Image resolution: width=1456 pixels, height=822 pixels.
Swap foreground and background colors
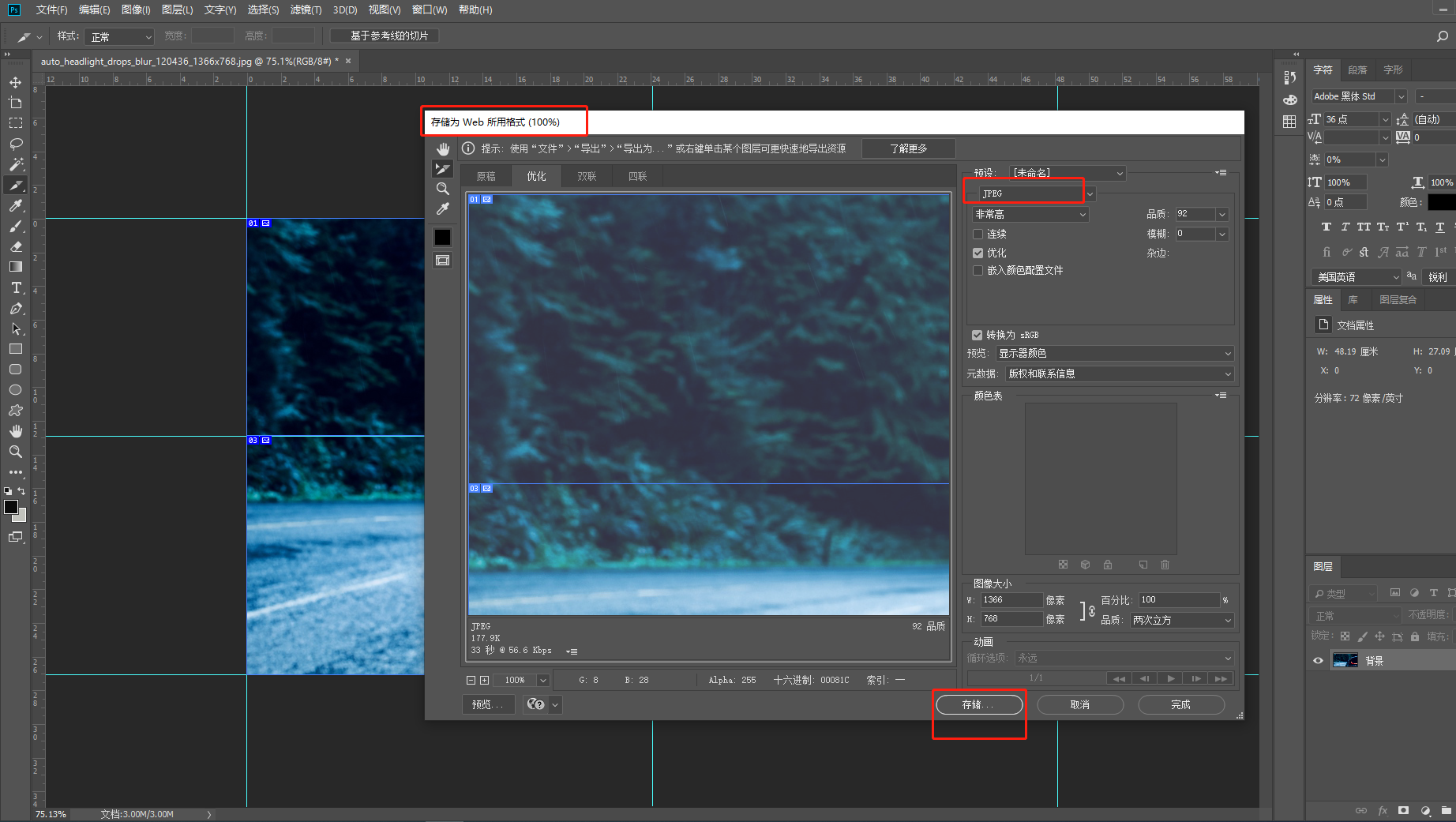coord(21,491)
